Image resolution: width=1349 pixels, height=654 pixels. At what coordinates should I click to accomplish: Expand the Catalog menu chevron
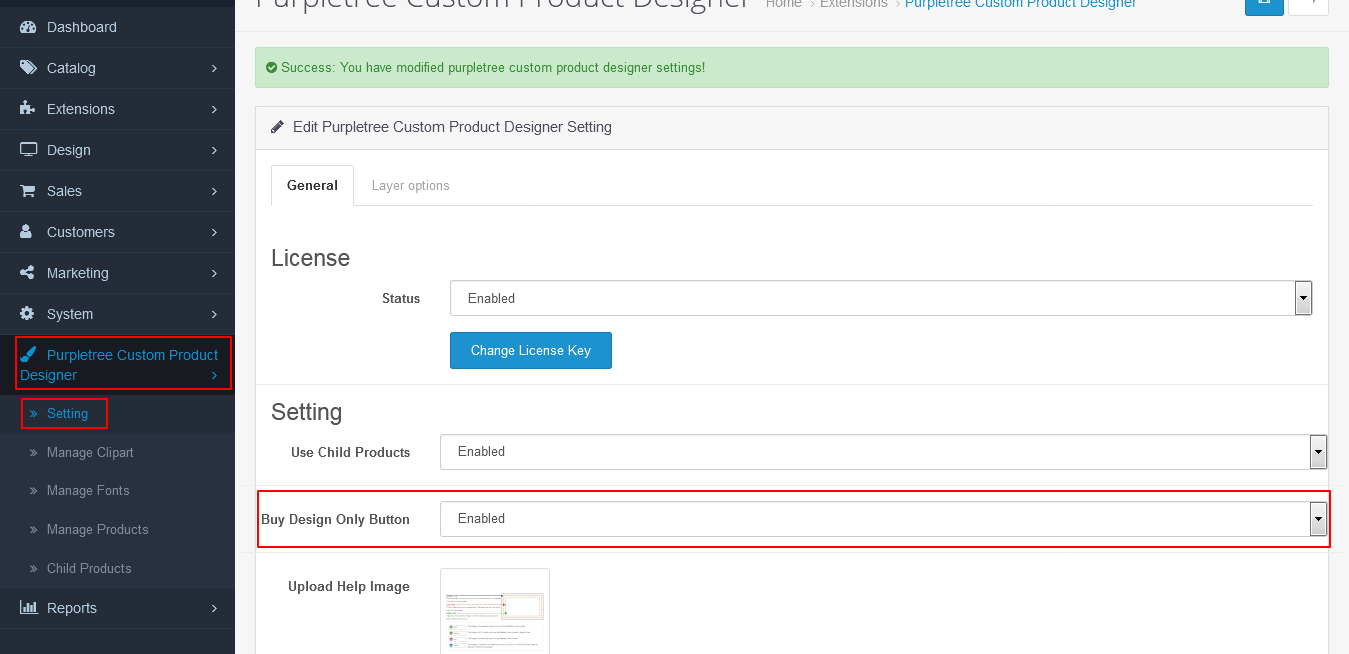[214, 68]
